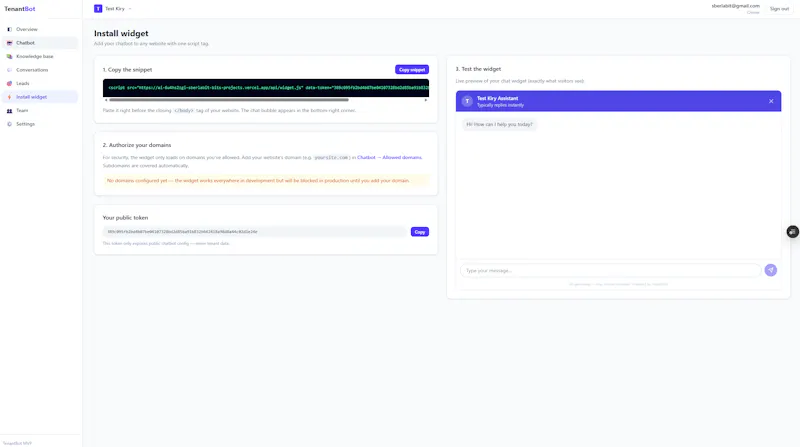Image resolution: width=800 pixels, height=447 pixels.
Task: Click the Copy snippet button
Action: pos(412,69)
